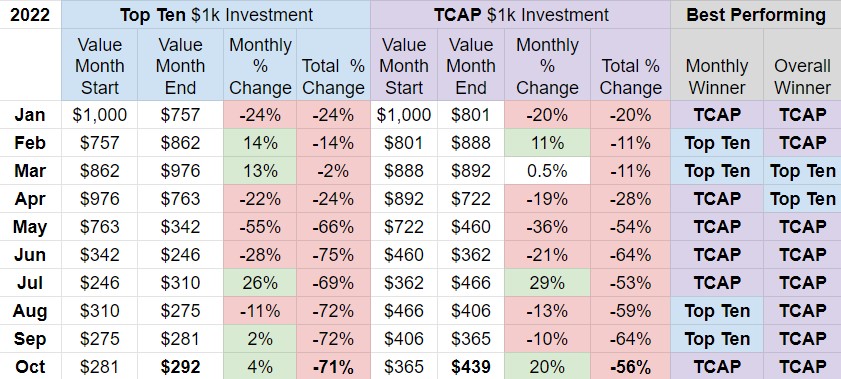The height and width of the screenshot is (379, 841).
Task: Select the 26% July Top Ten change cell
Action: pos(260,283)
